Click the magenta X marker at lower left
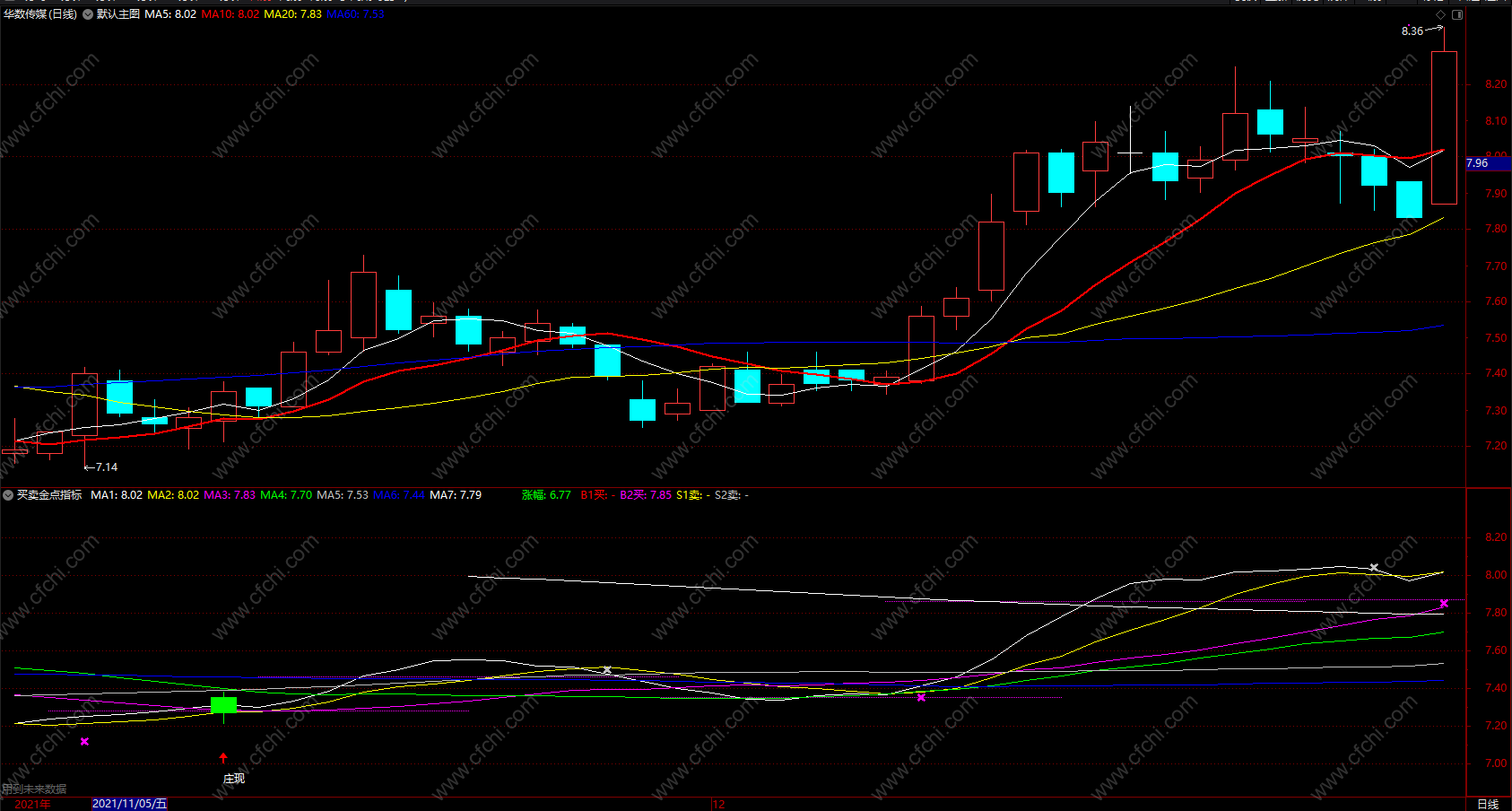1512x811 pixels. tap(84, 742)
